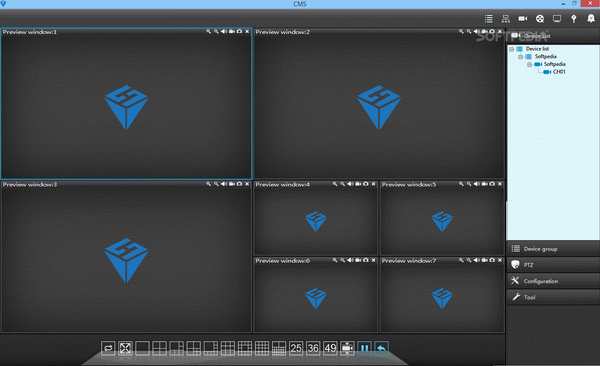600x366 pixels.
Task: Take snapshot in Preview window:2
Action: point(492,31)
